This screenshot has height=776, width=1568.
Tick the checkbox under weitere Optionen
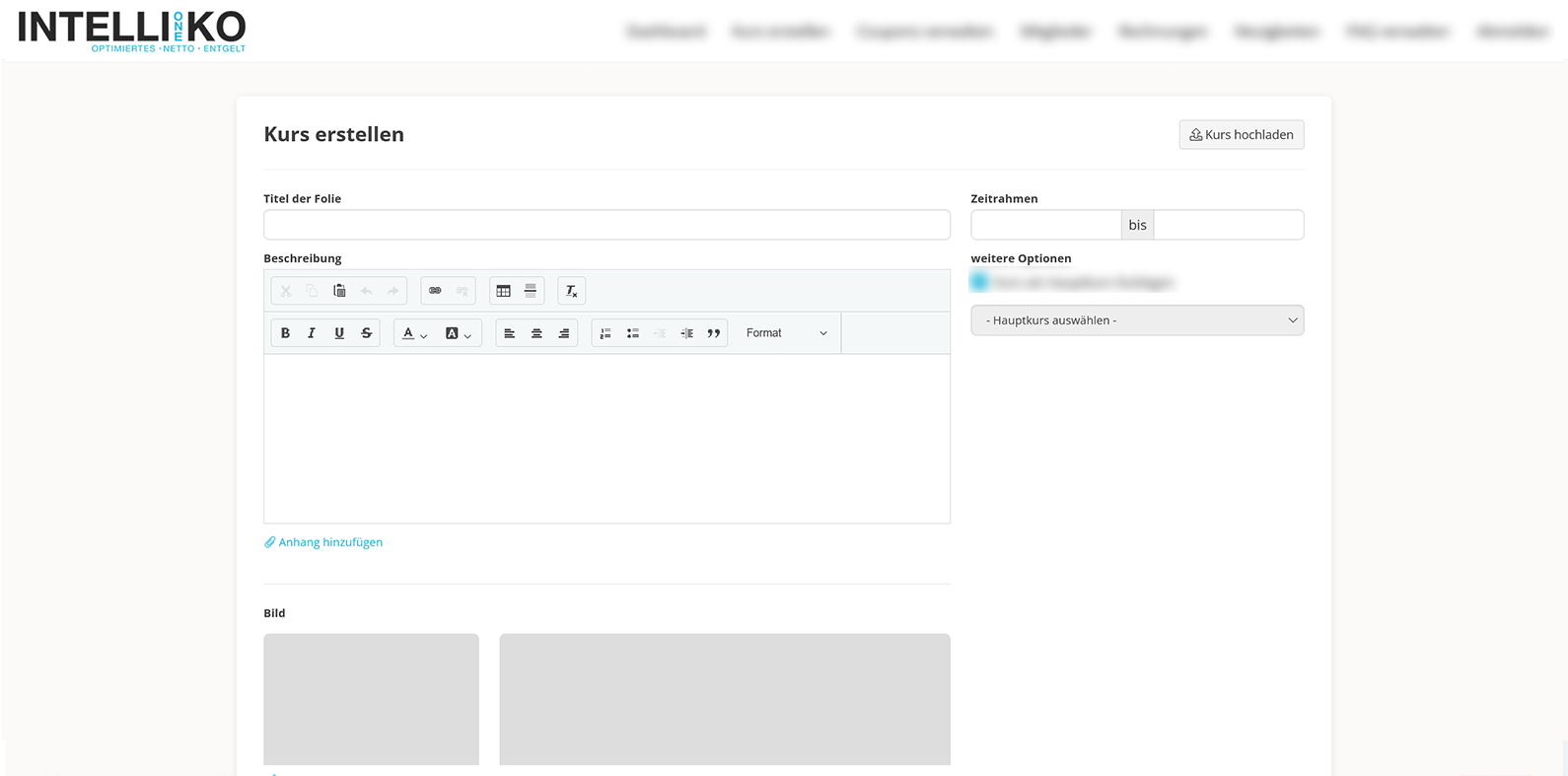pyautogui.click(x=979, y=283)
